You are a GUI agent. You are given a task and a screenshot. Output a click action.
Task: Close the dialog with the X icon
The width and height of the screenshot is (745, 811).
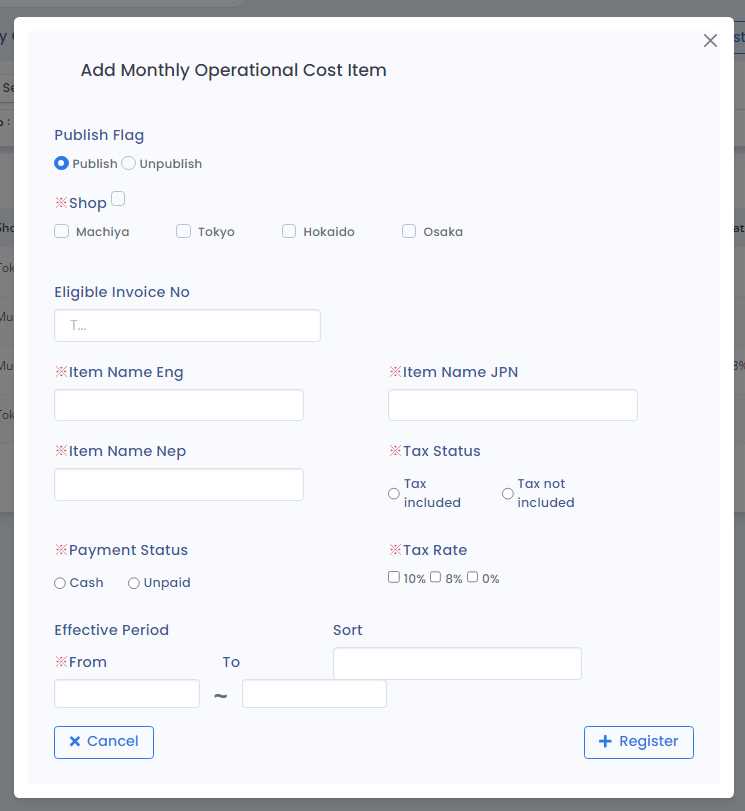click(711, 41)
